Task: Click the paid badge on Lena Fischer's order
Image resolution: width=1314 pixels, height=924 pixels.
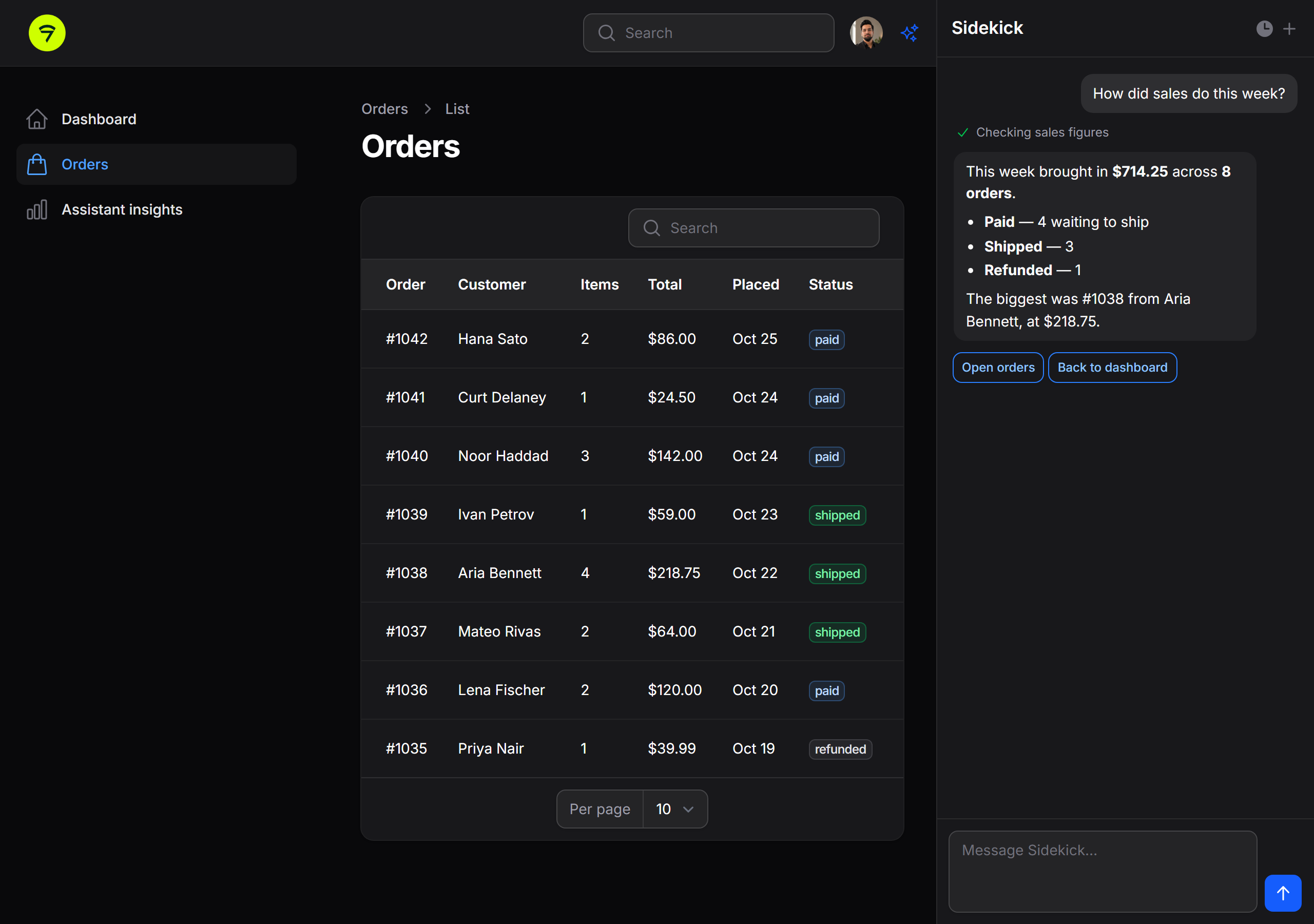Action: [x=826, y=690]
